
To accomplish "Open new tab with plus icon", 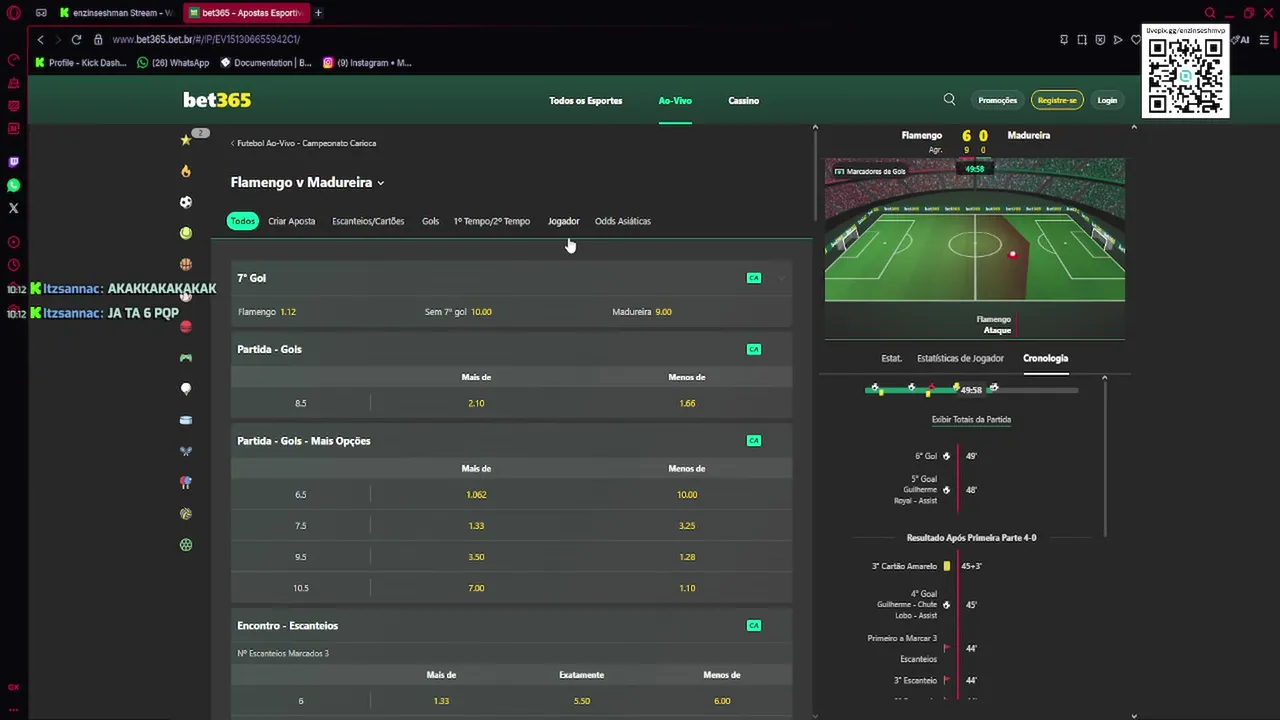I will click(318, 13).
